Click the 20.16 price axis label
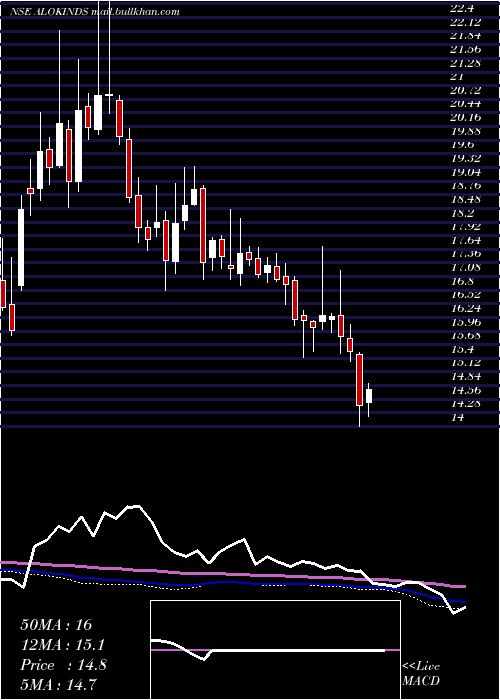 coord(465,117)
